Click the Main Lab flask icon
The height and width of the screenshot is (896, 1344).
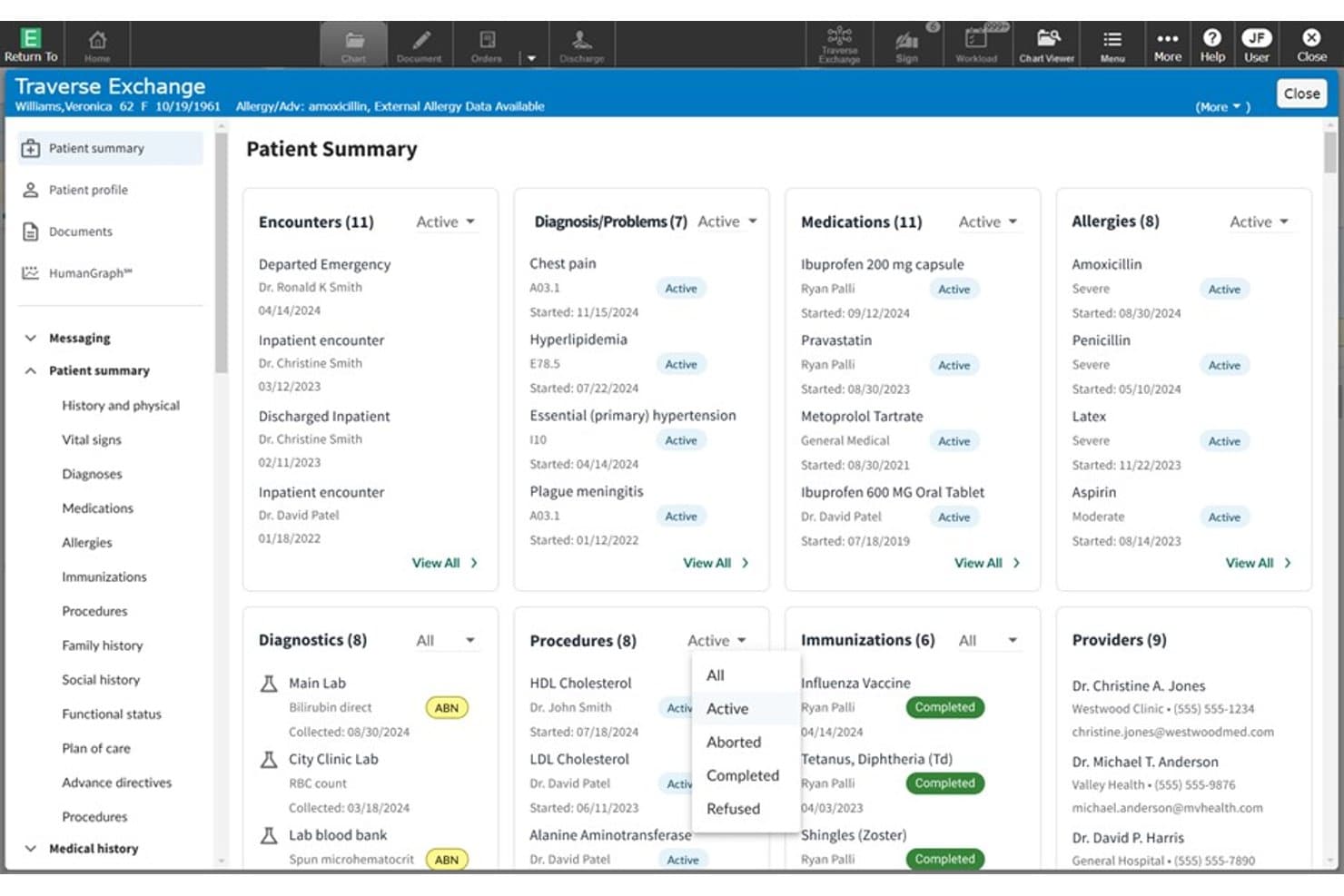coord(269,684)
